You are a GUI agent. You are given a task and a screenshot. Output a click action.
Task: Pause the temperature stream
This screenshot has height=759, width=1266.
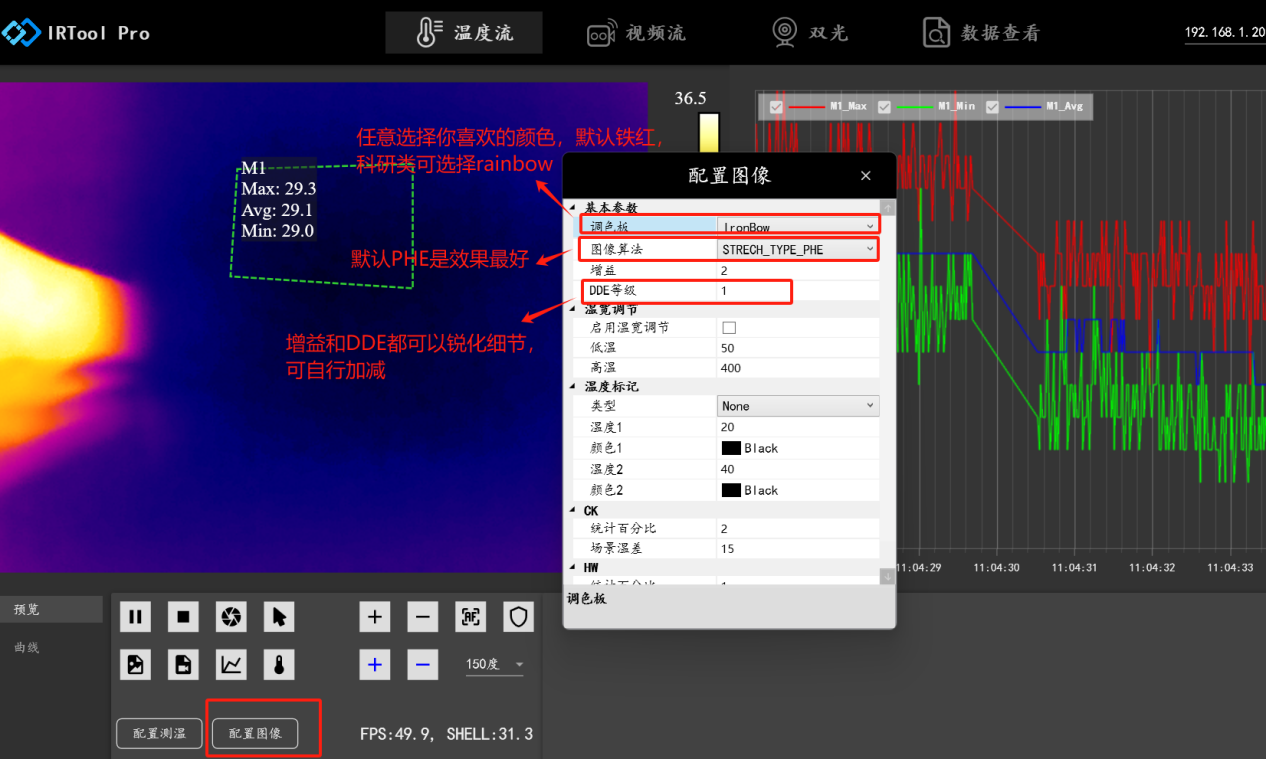pyautogui.click(x=135, y=617)
